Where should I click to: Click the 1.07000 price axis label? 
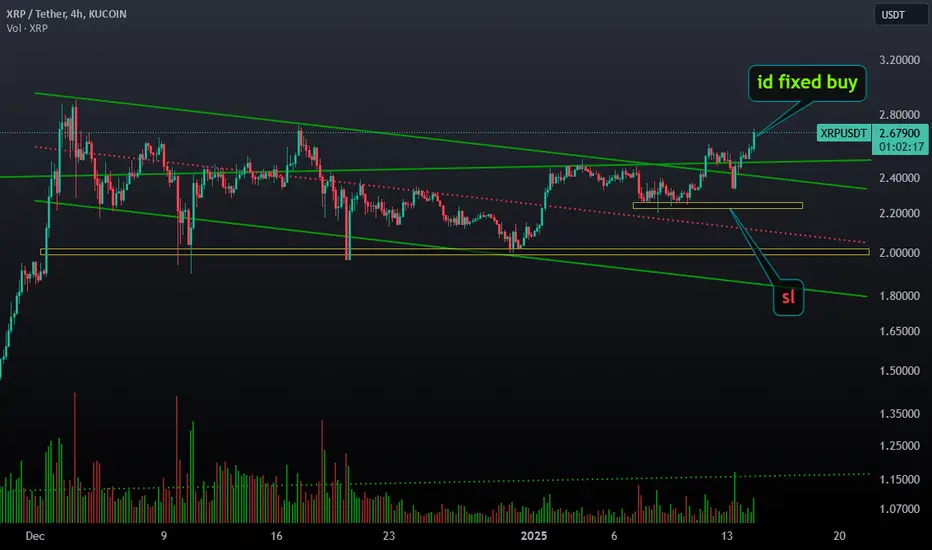coord(899,509)
